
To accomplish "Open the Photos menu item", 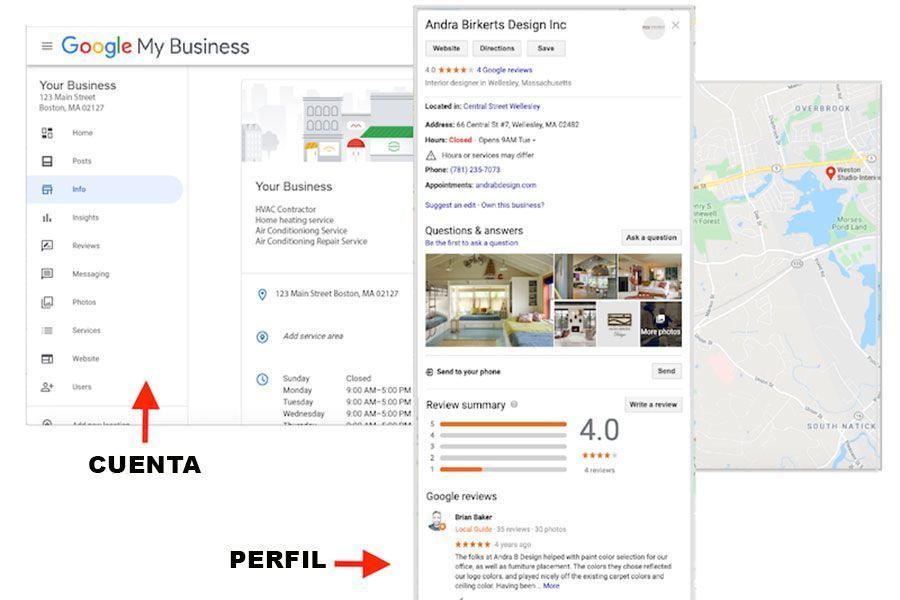I will (x=84, y=302).
